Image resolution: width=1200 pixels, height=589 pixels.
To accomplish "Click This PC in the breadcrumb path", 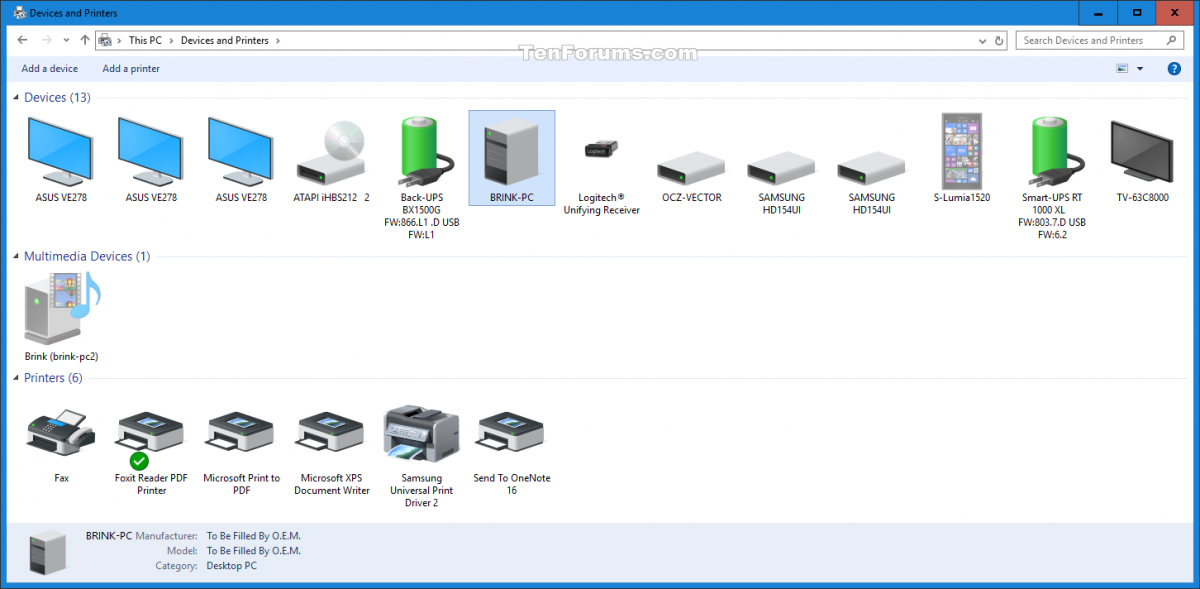I will 145,41.
